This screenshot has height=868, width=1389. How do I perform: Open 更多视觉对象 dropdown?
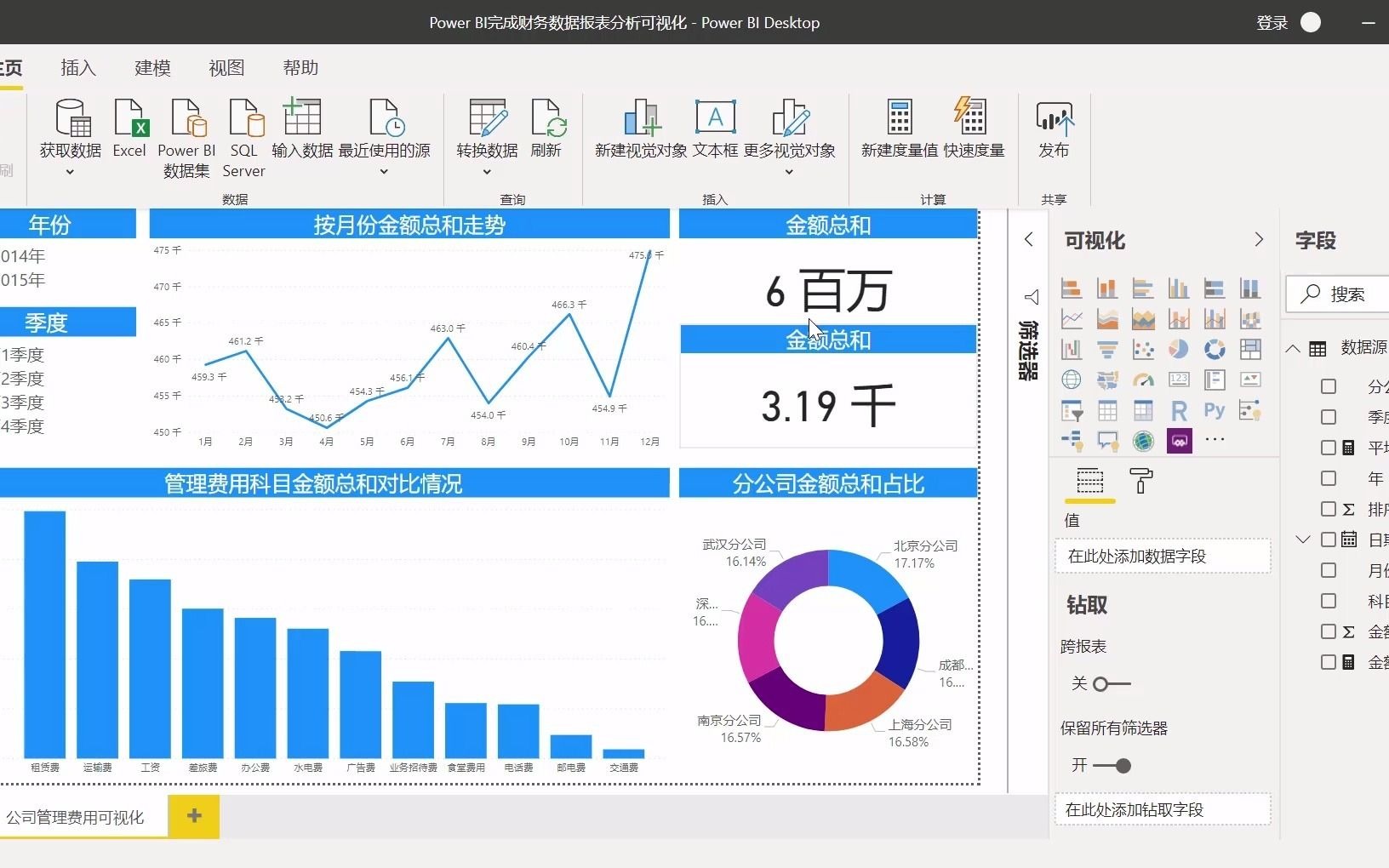[x=789, y=172]
